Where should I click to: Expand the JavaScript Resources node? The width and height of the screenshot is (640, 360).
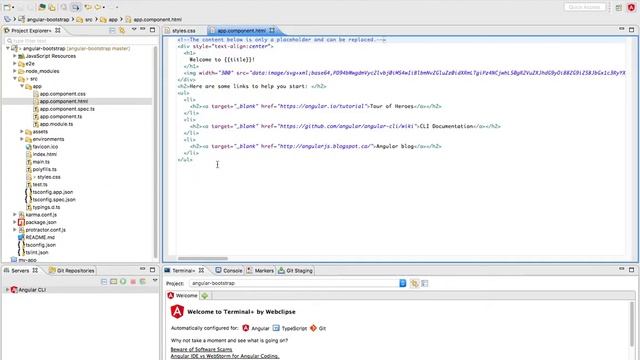(x=15, y=56)
